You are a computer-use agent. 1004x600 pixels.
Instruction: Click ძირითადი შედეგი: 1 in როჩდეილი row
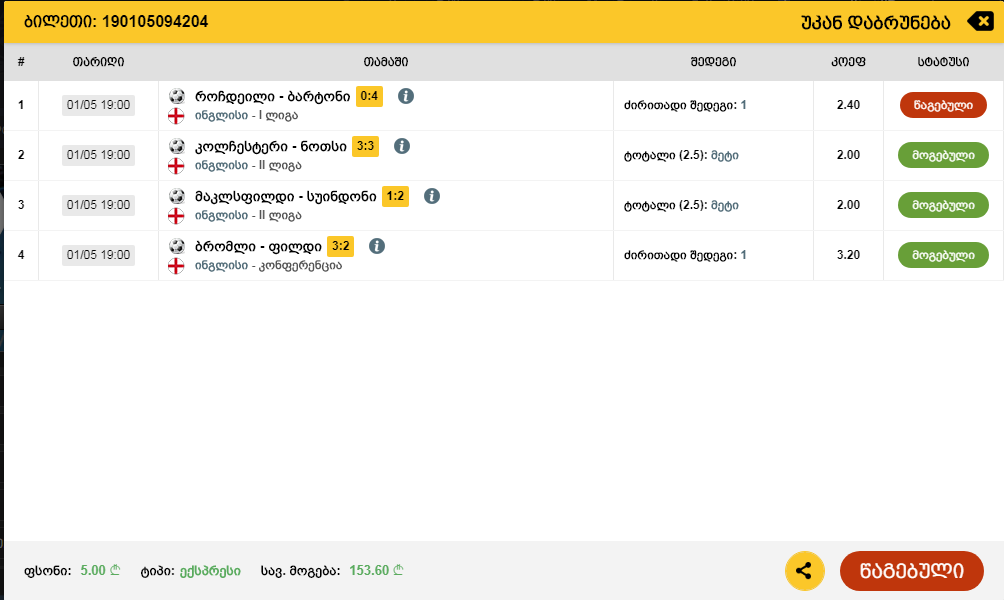(684, 105)
